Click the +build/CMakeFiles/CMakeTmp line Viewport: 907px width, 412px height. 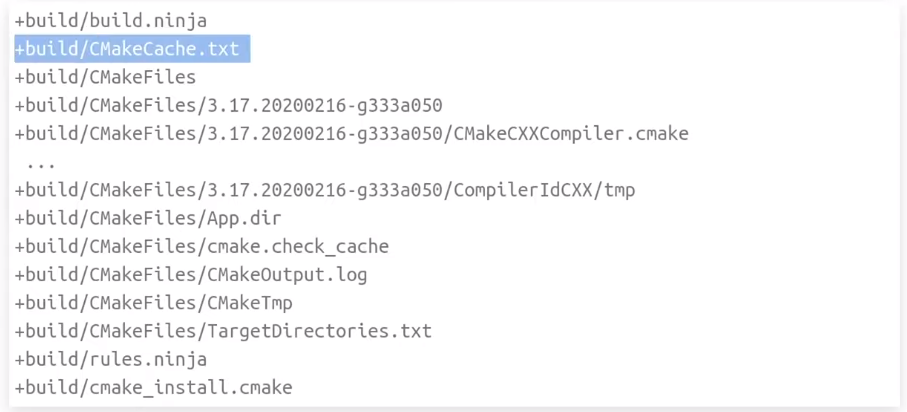153,303
